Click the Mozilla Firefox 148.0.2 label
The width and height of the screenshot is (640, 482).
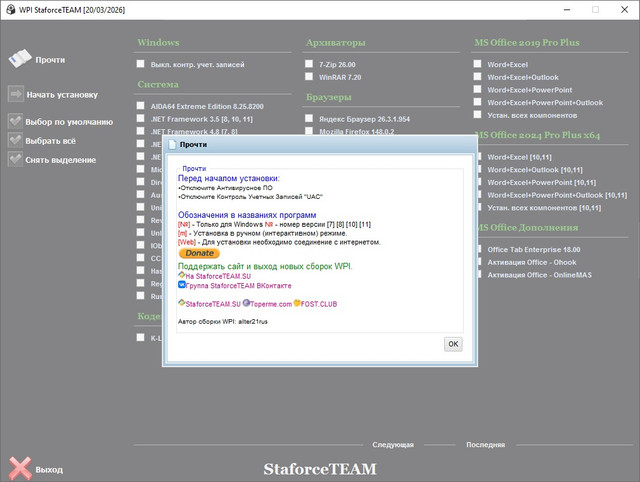(x=356, y=132)
